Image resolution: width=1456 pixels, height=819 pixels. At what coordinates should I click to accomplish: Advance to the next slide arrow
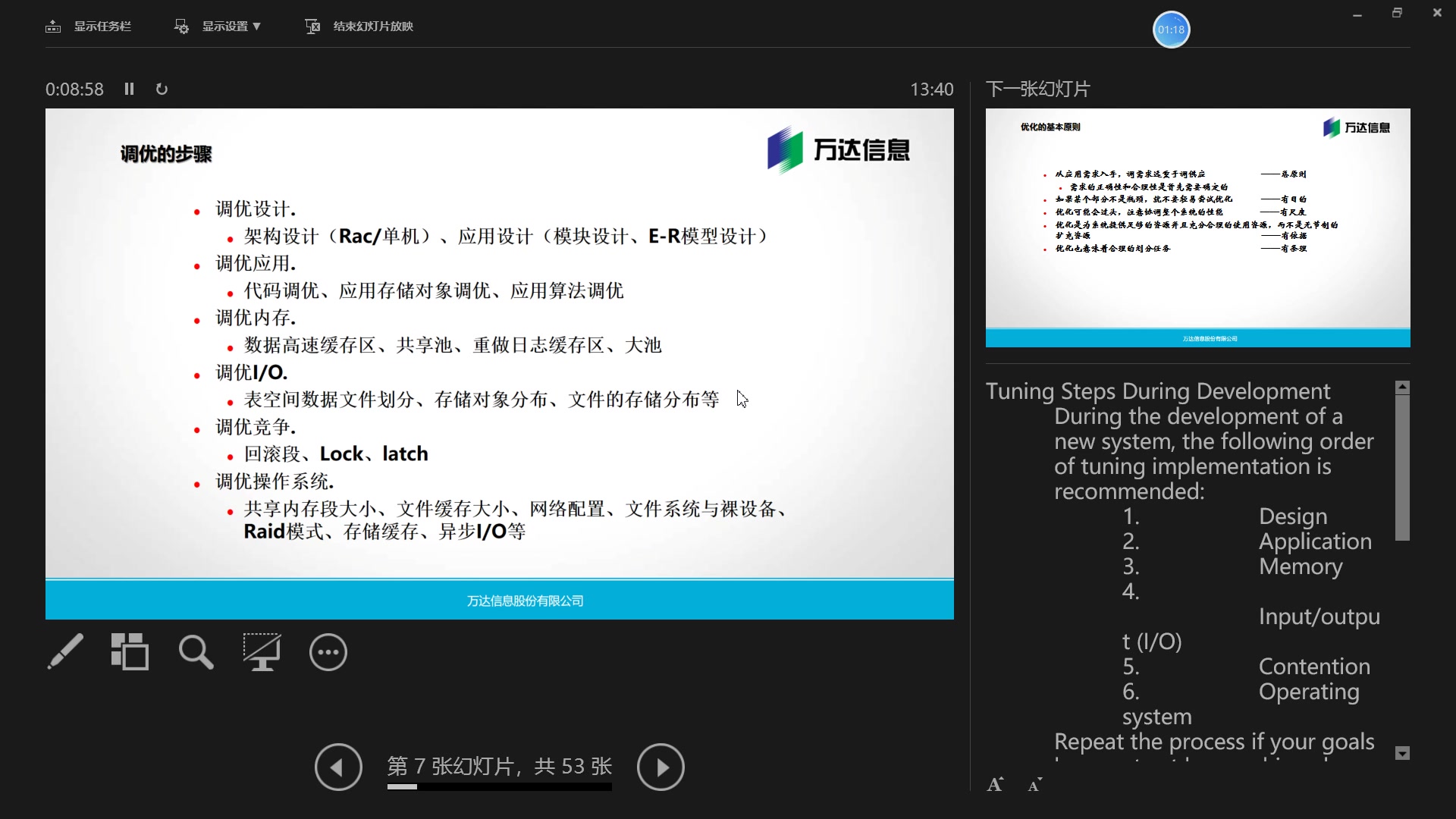pos(660,767)
